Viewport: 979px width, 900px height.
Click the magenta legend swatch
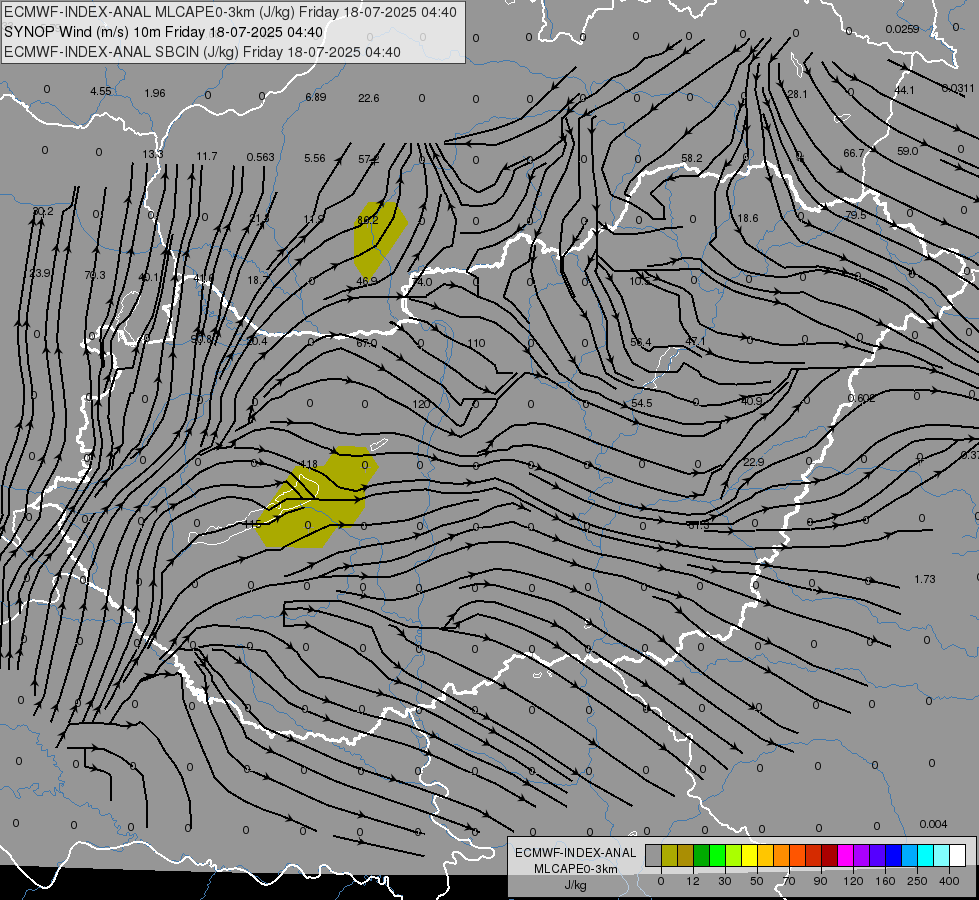(845, 856)
